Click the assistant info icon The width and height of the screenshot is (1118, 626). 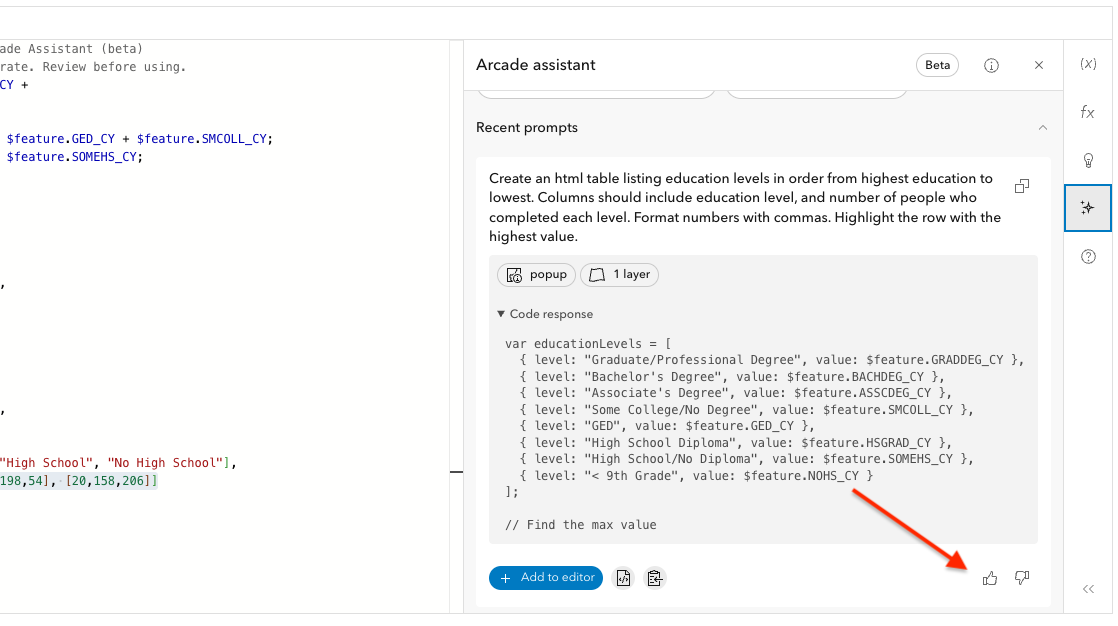[991, 65]
